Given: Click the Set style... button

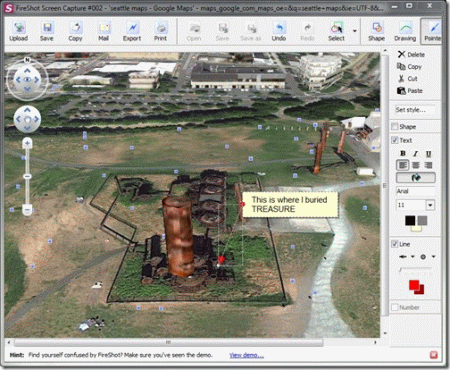Looking at the screenshot, I should (x=414, y=110).
